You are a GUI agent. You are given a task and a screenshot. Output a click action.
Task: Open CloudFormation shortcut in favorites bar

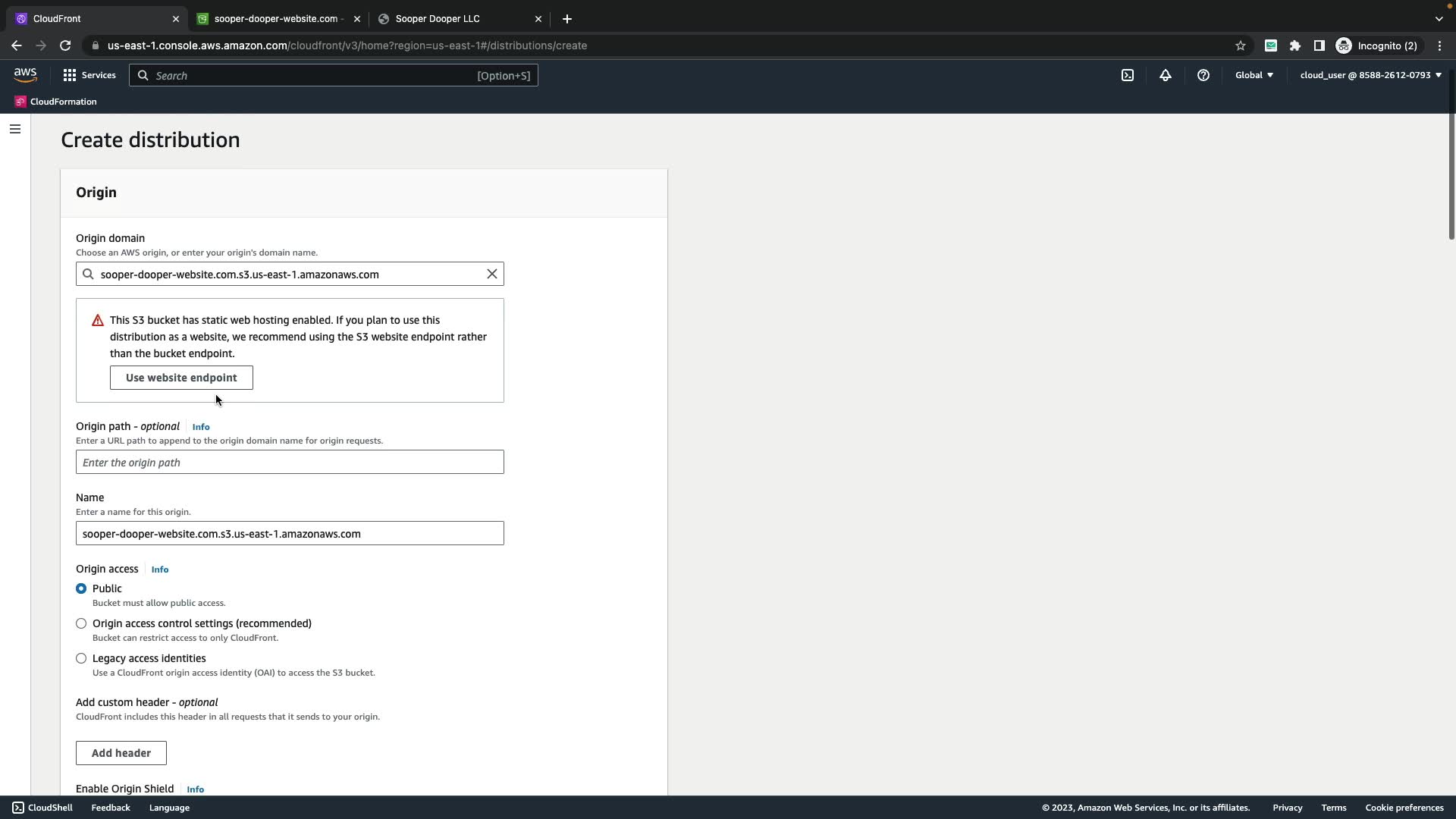(x=56, y=102)
